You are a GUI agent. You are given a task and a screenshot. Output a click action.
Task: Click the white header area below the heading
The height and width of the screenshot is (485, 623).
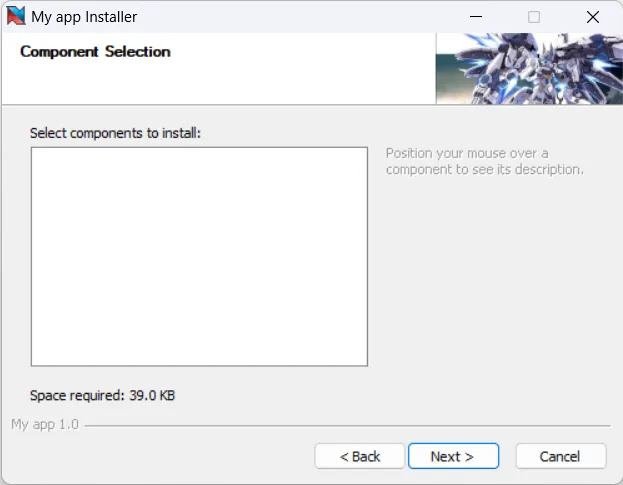(x=220, y=84)
